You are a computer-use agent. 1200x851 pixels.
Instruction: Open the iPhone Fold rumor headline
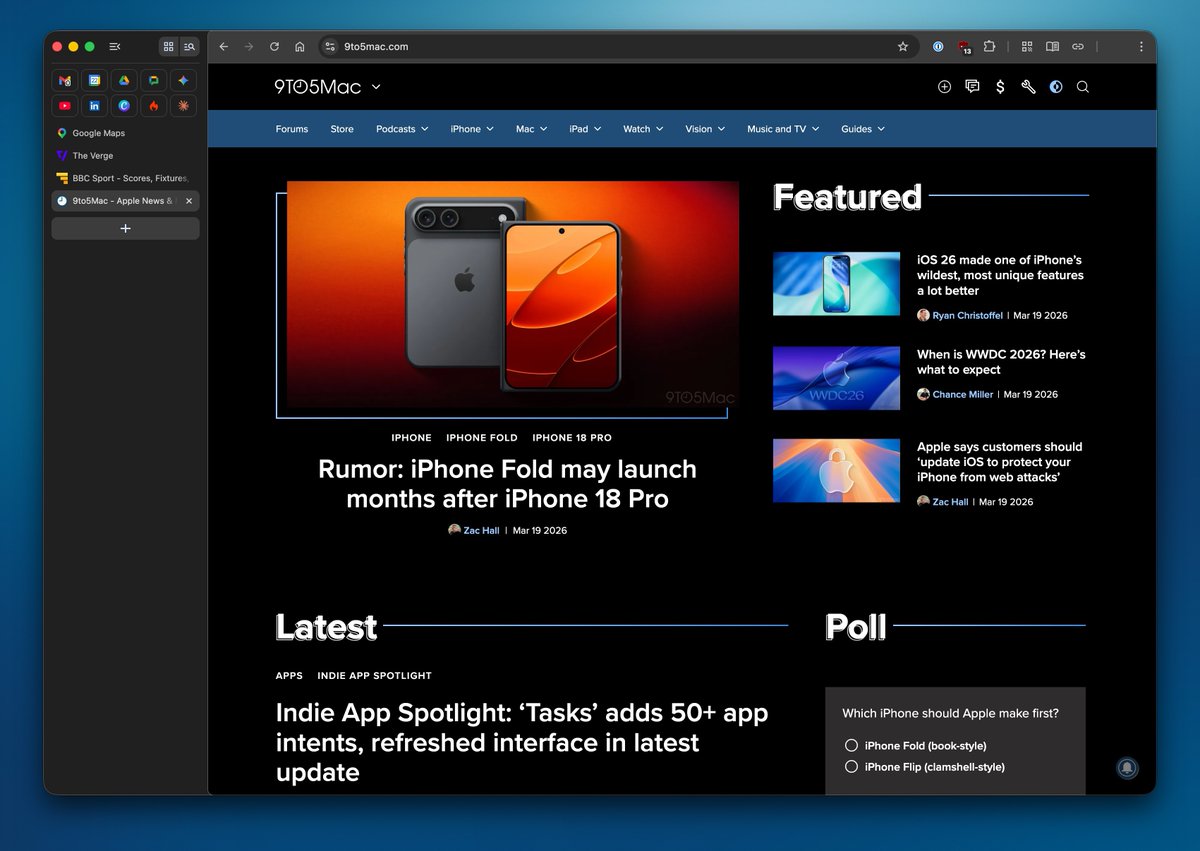coord(507,484)
